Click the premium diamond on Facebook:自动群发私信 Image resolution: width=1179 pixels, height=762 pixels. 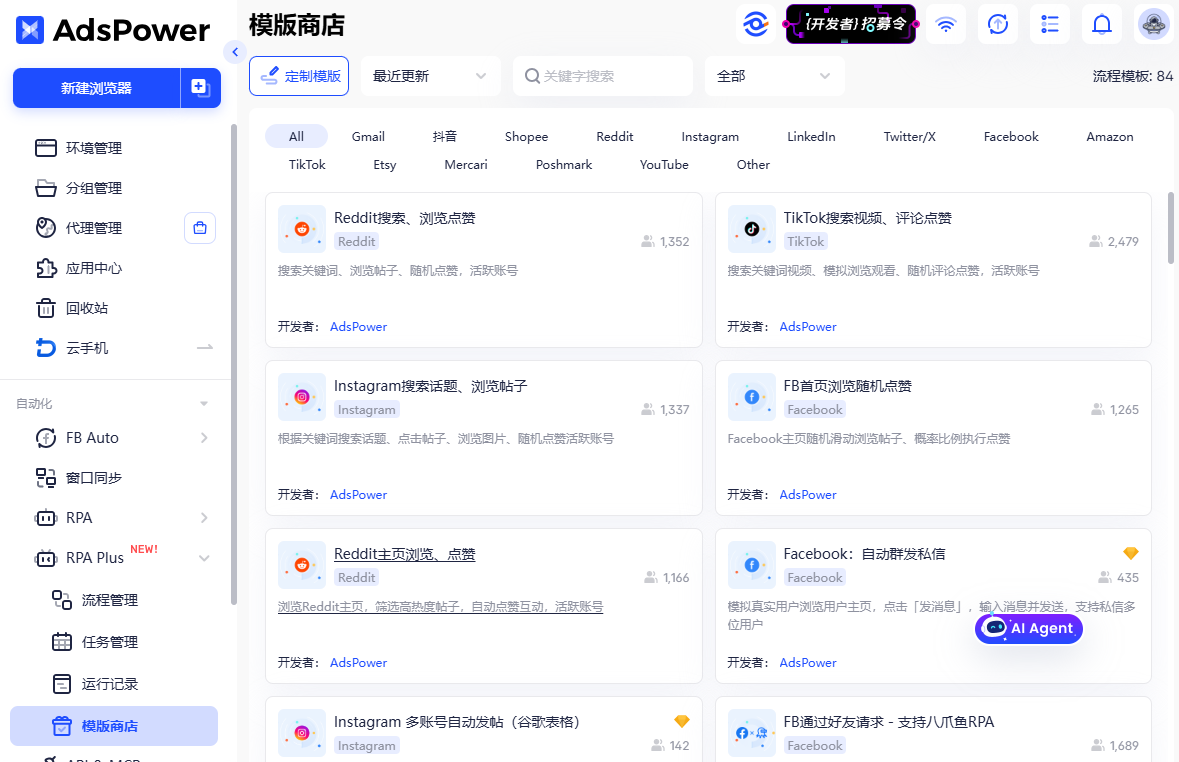1130,554
